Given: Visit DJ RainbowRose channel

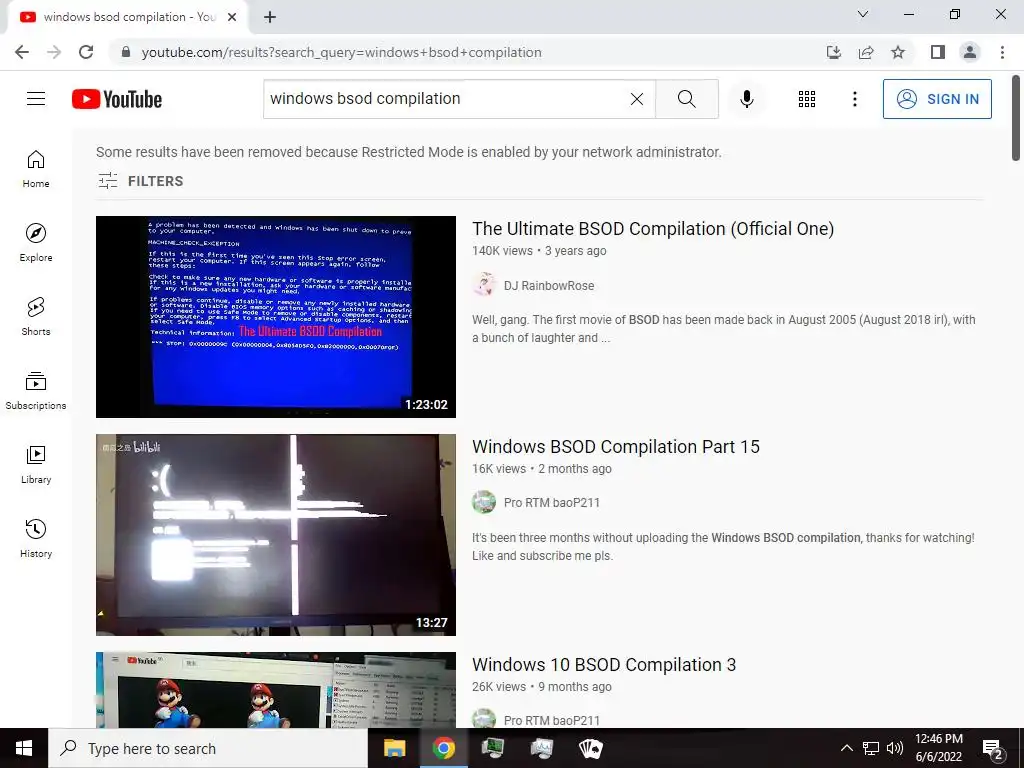Looking at the screenshot, I should [x=549, y=285].
